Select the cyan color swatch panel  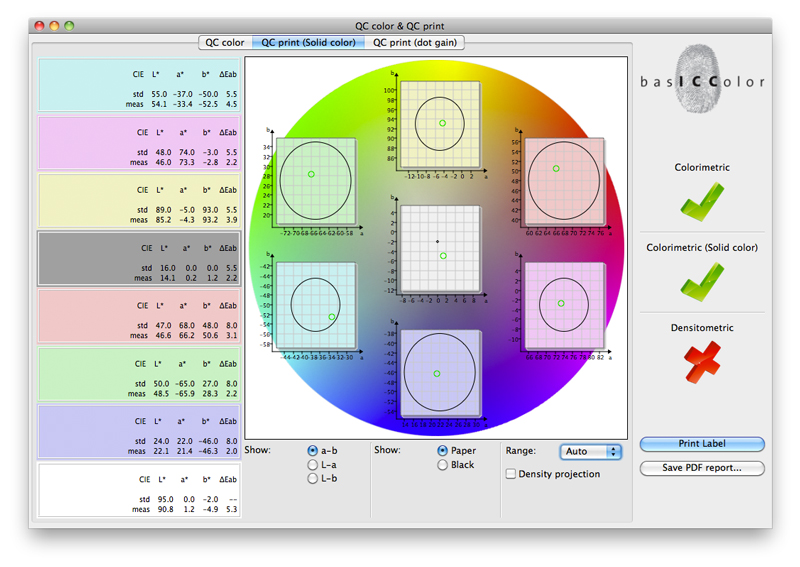[x=139, y=85]
